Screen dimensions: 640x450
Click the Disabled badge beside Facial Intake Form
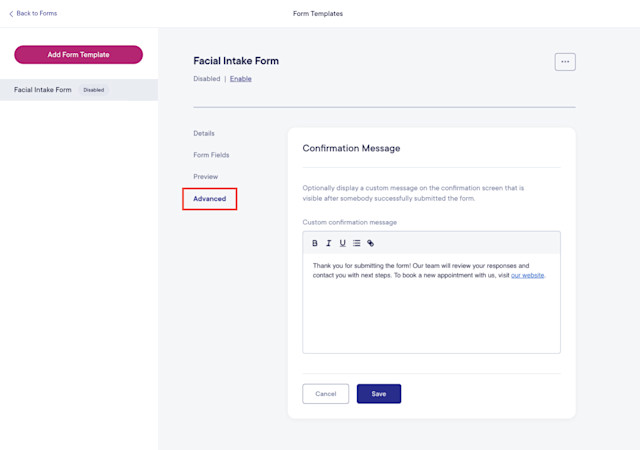coord(93,90)
